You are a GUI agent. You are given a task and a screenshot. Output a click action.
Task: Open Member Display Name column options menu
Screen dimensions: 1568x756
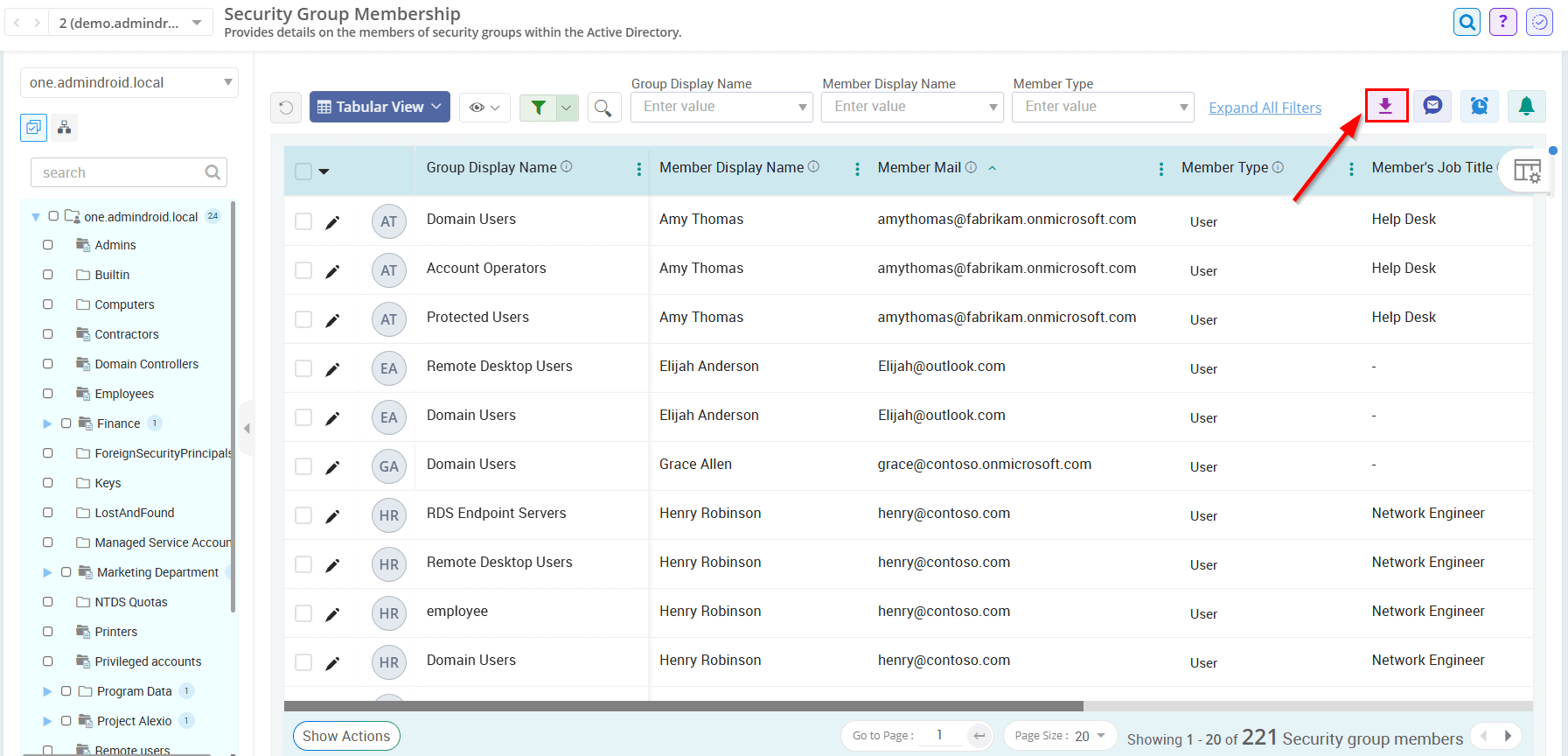(857, 169)
